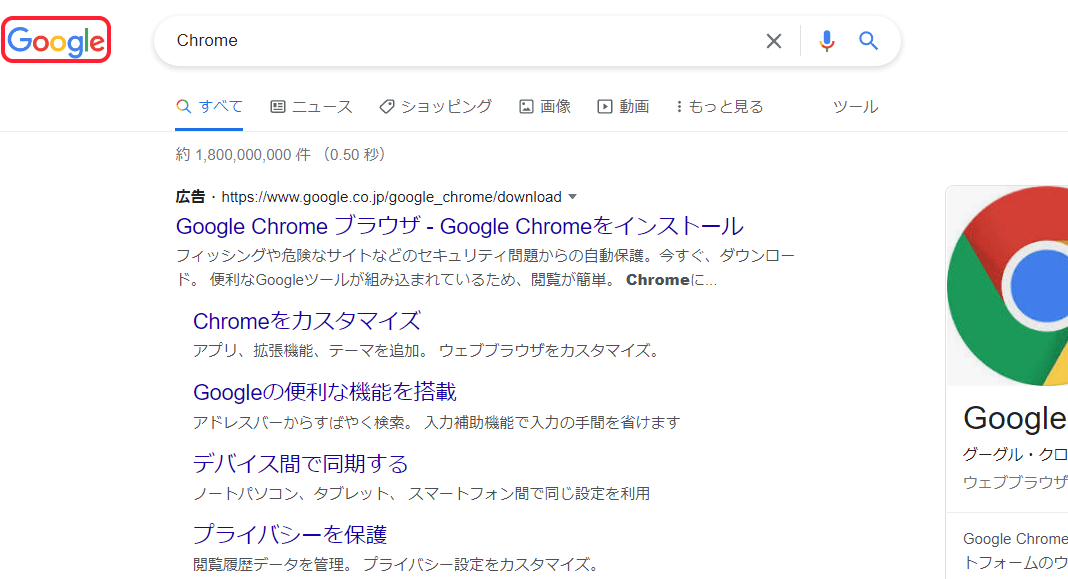Open the ニュース tab
Image resolution: width=1068 pixels, height=579 pixels.
point(311,107)
